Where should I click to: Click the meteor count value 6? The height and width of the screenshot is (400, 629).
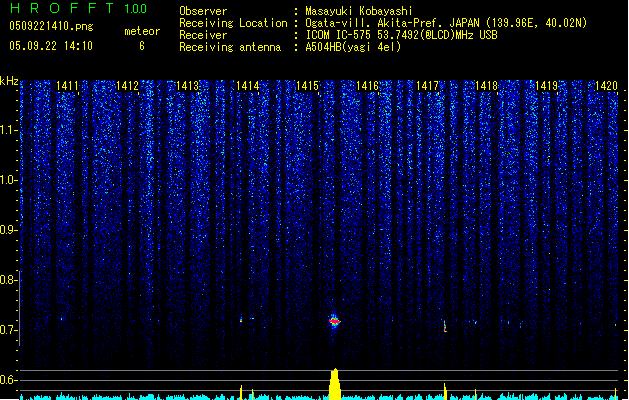coord(142,46)
